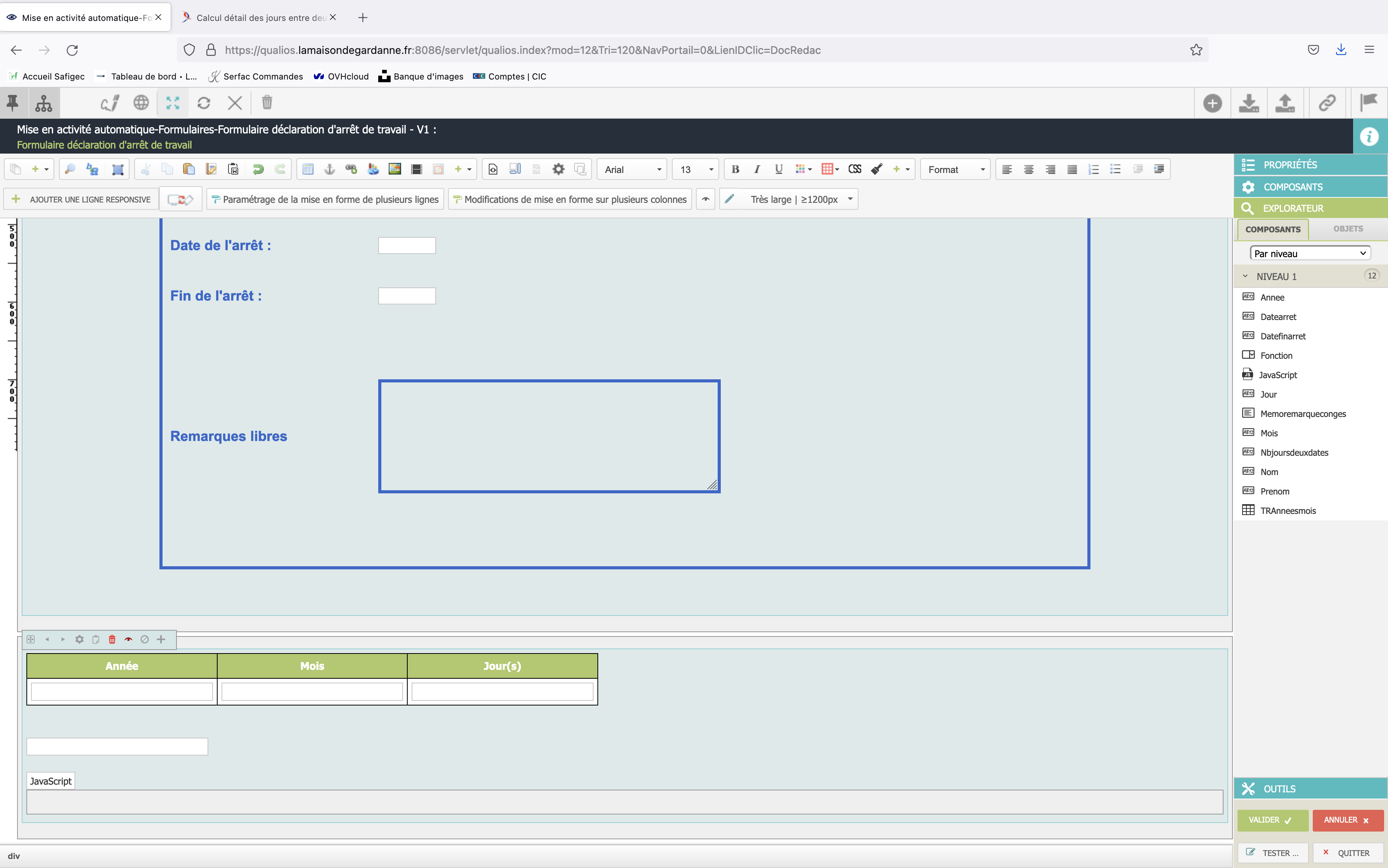Click the green undo arrow
Image resolution: width=1388 pixels, height=868 pixels.
258,169
